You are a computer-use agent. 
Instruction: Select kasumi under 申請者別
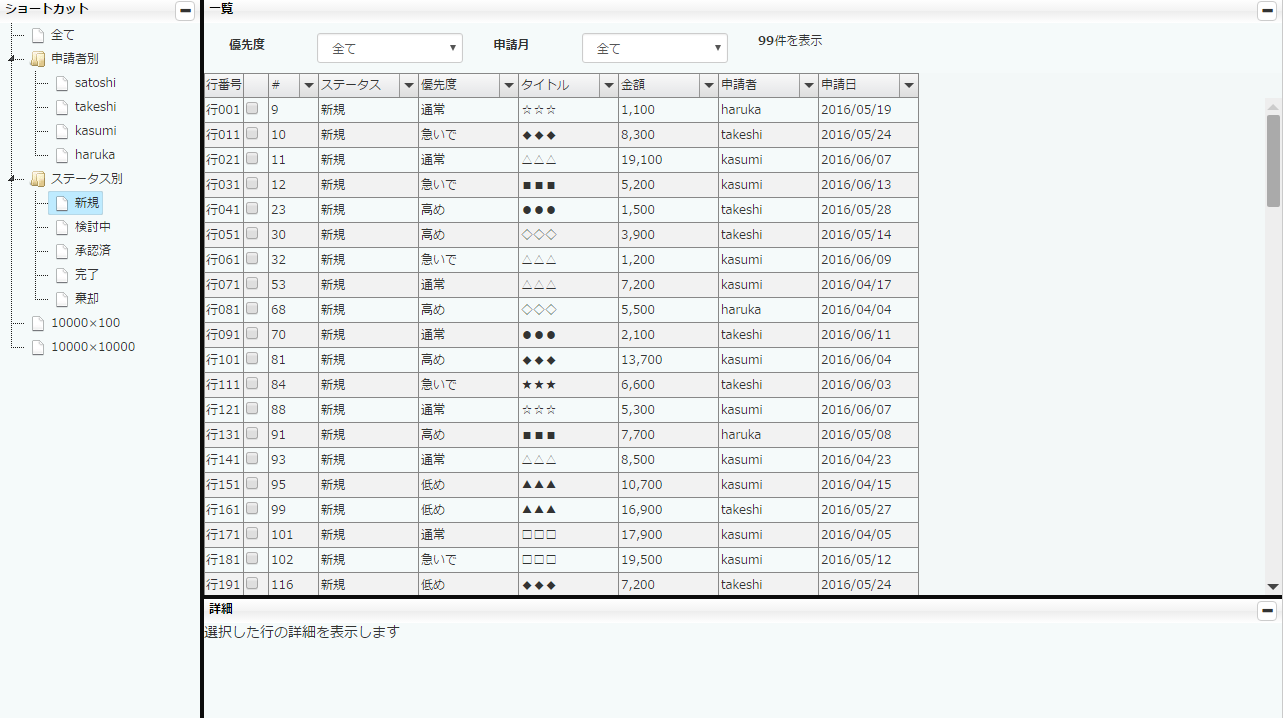[x=95, y=131]
